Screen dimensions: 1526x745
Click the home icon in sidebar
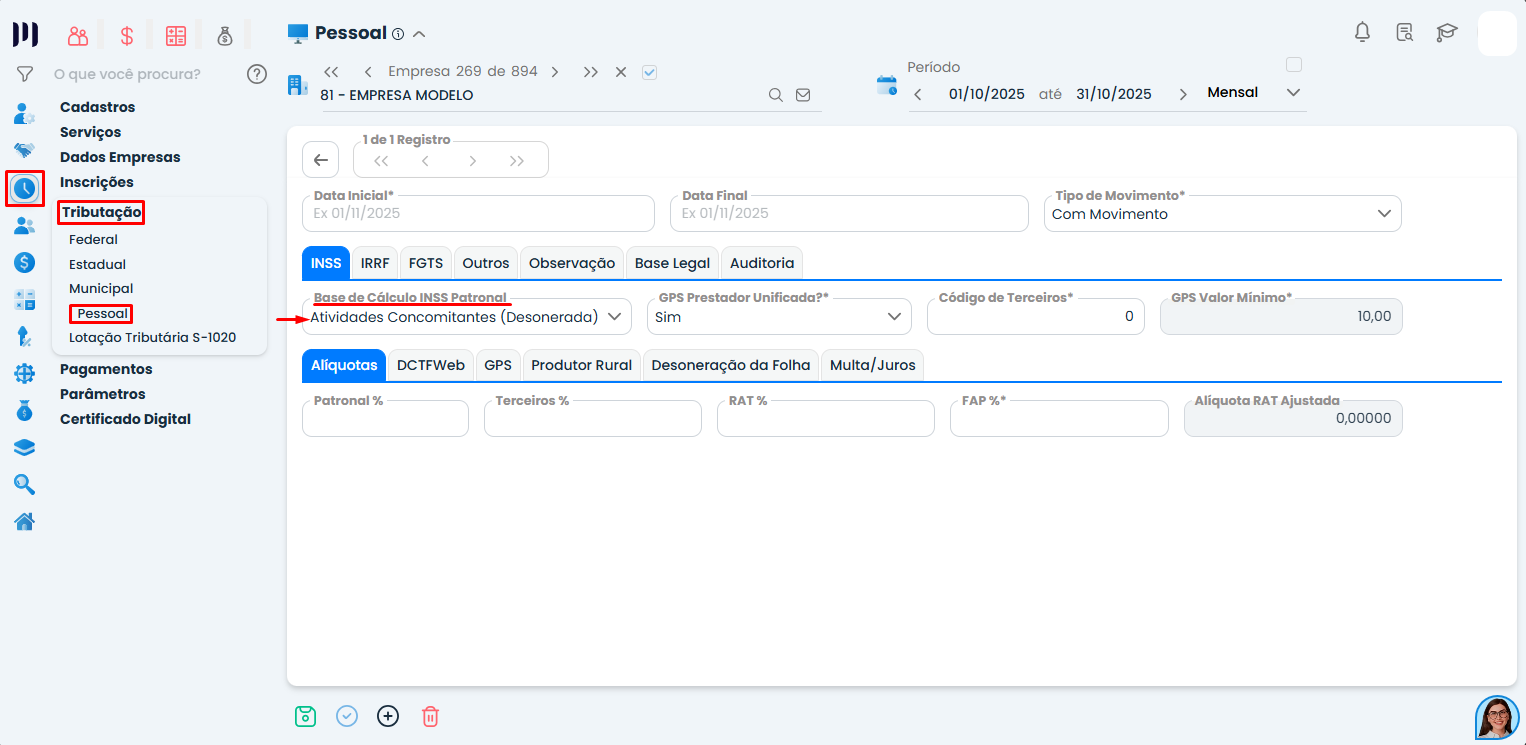click(24, 521)
